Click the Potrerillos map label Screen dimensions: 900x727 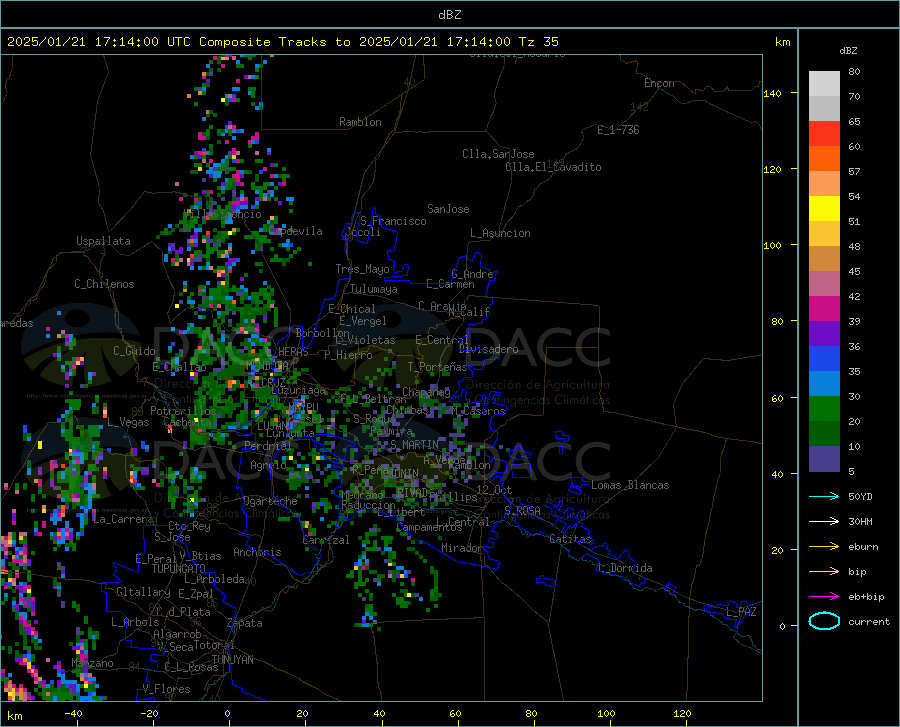(x=183, y=411)
